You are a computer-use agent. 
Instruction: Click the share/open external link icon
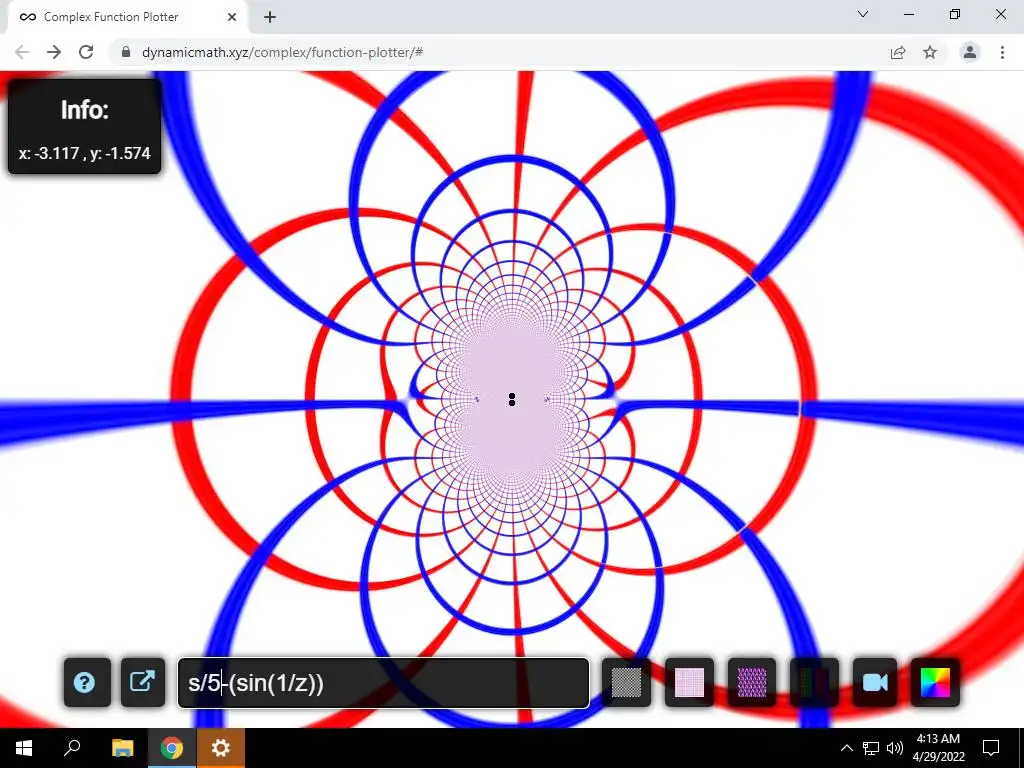[143, 682]
